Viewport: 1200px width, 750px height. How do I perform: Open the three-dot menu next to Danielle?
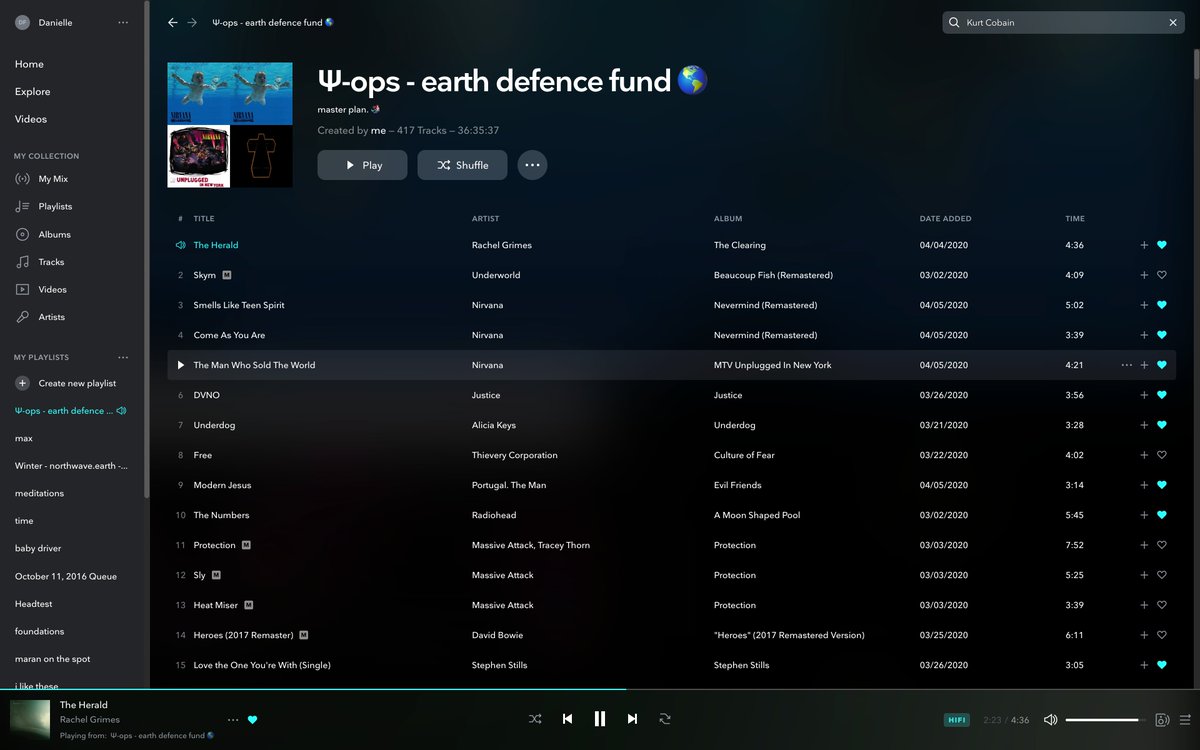(123, 22)
